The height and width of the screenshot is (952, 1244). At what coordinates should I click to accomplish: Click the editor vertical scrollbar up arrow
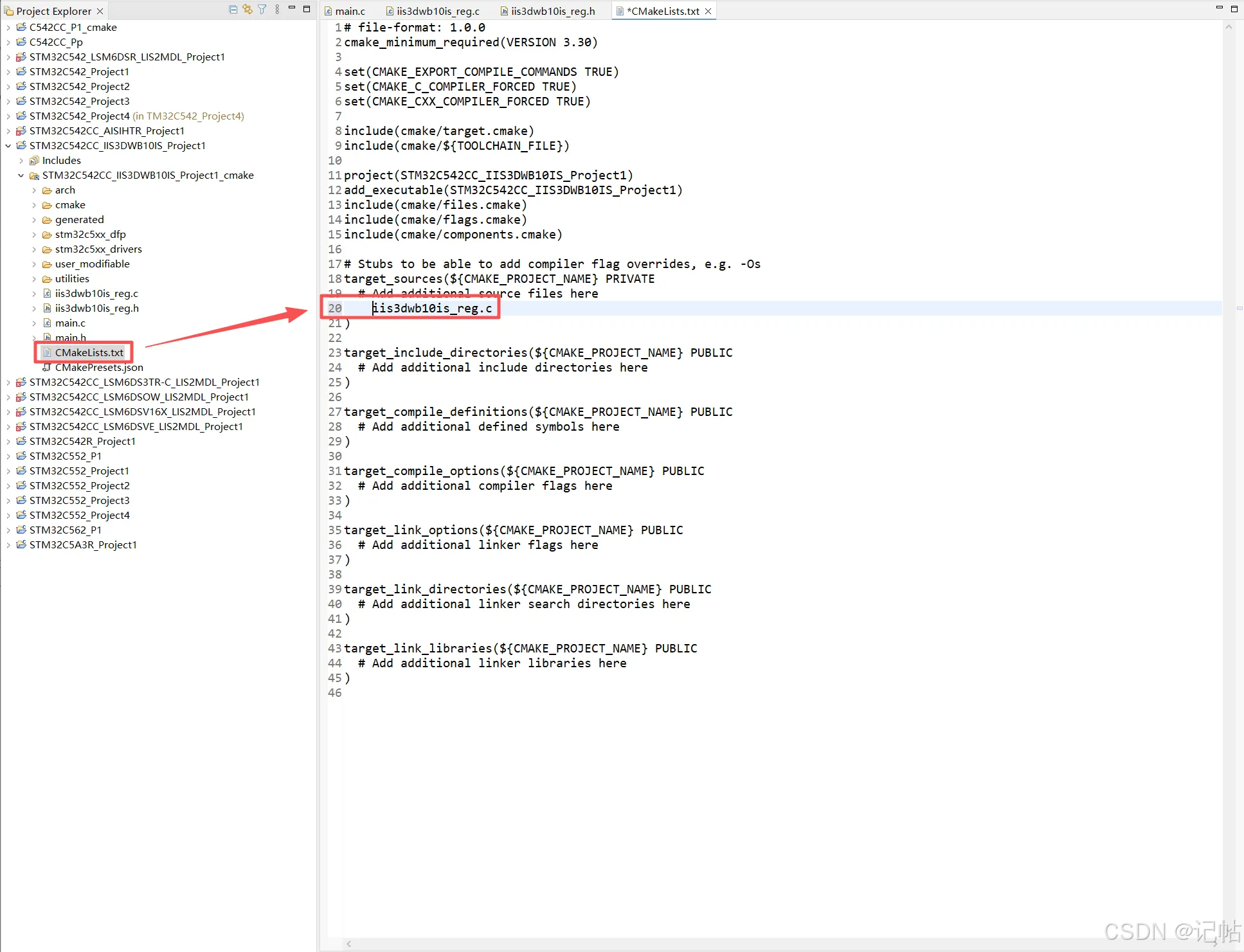coord(1229,27)
